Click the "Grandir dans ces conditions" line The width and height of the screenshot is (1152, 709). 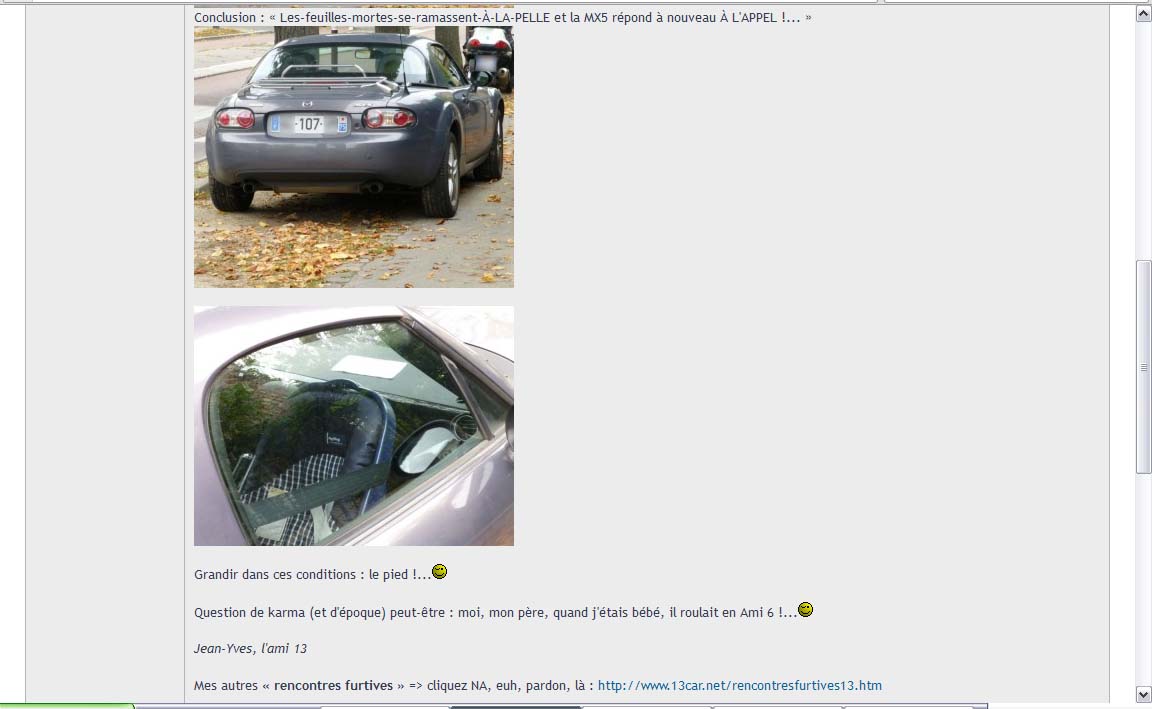coord(312,575)
